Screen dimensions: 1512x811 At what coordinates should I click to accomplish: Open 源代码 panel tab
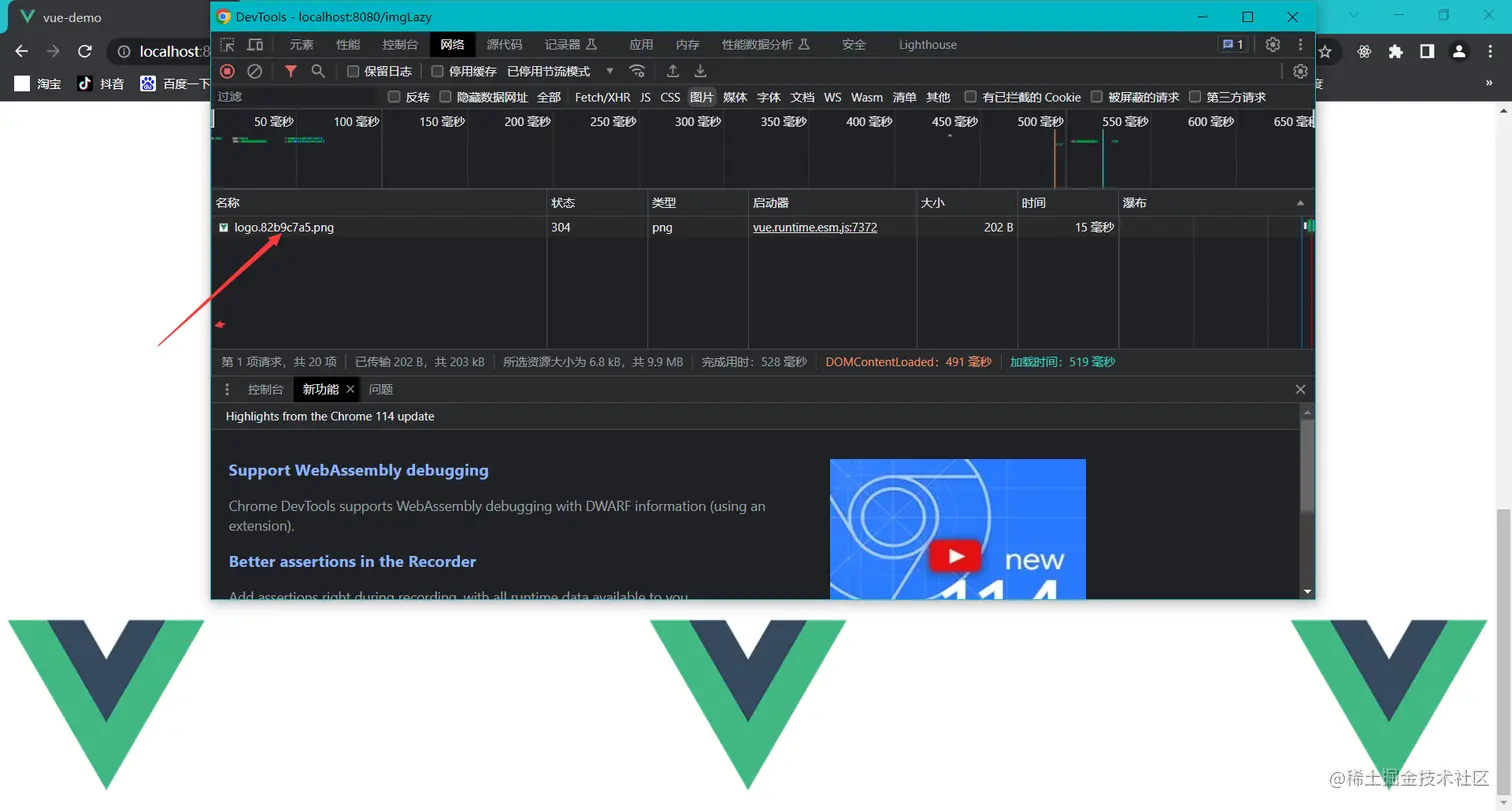(504, 45)
